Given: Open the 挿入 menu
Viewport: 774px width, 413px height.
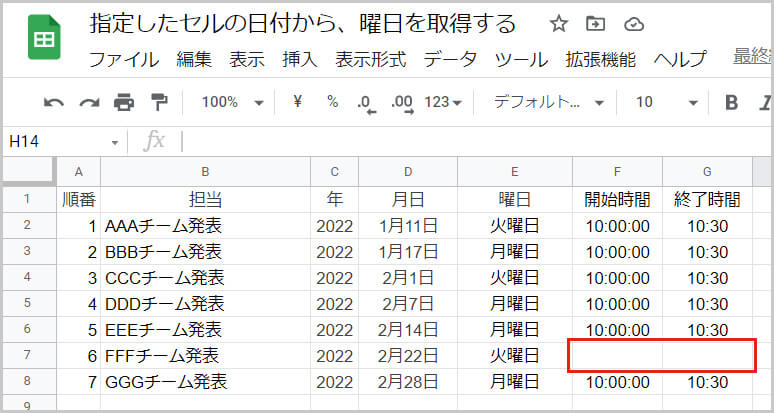Looking at the screenshot, I should pyautogui.click(x=300, y=60).
